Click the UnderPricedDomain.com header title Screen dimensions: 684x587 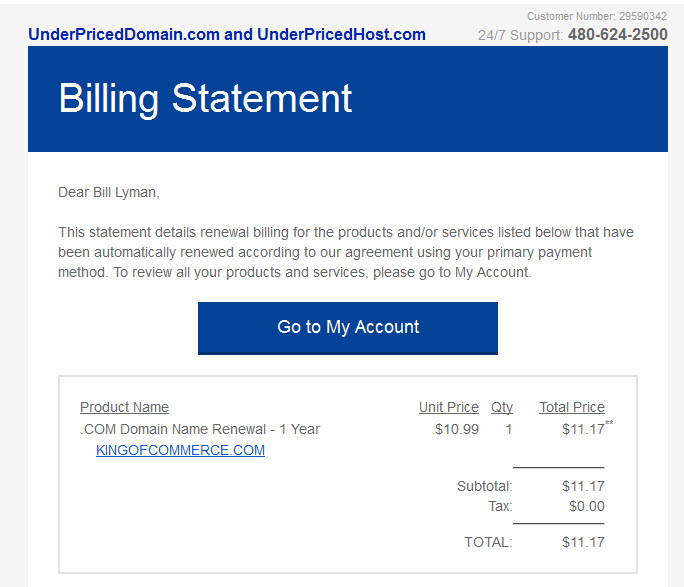click(227, 34)
